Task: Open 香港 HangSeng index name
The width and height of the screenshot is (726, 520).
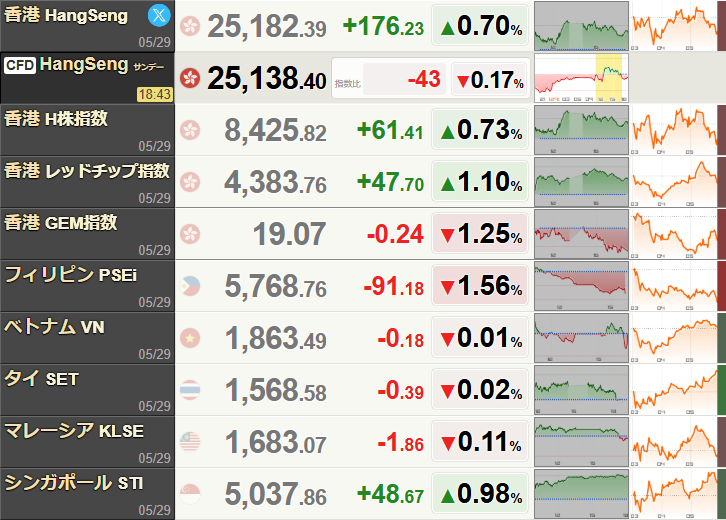Action: 66,15
